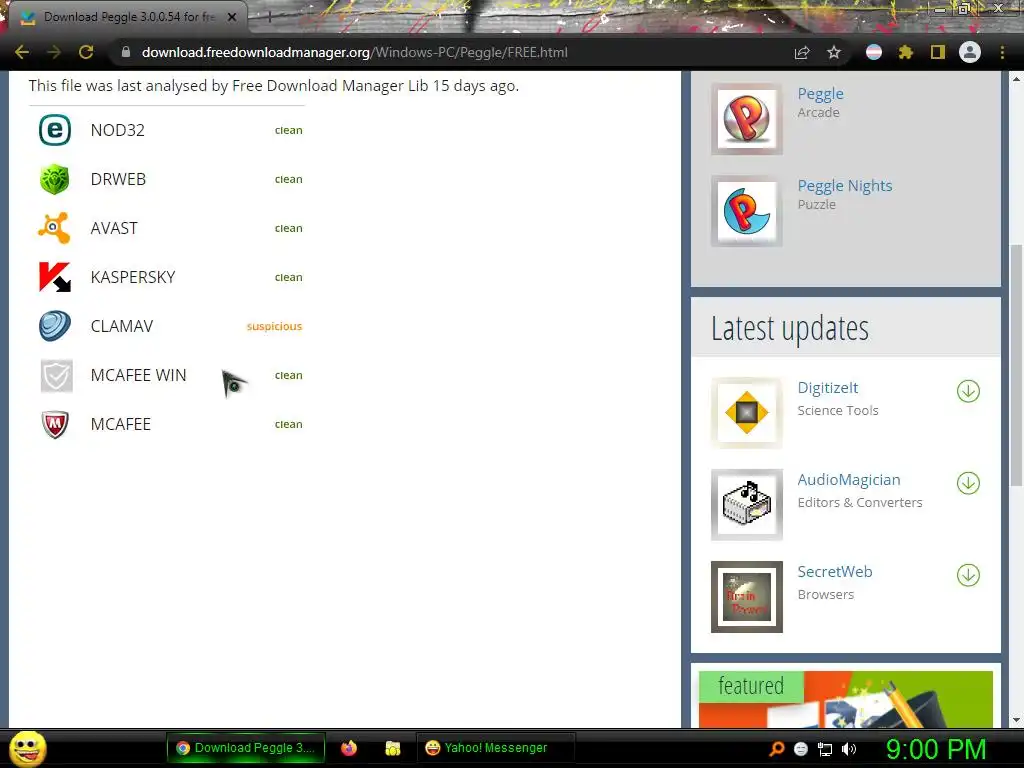Open the Extensions puzzle-piece menu

(x=906, y=52)
